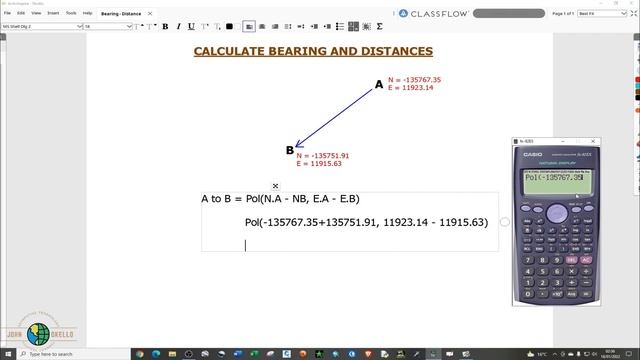This screenshot has height=360, width=640.
Task: Click the calculator round navigation pad
Action: pos(557,213)
